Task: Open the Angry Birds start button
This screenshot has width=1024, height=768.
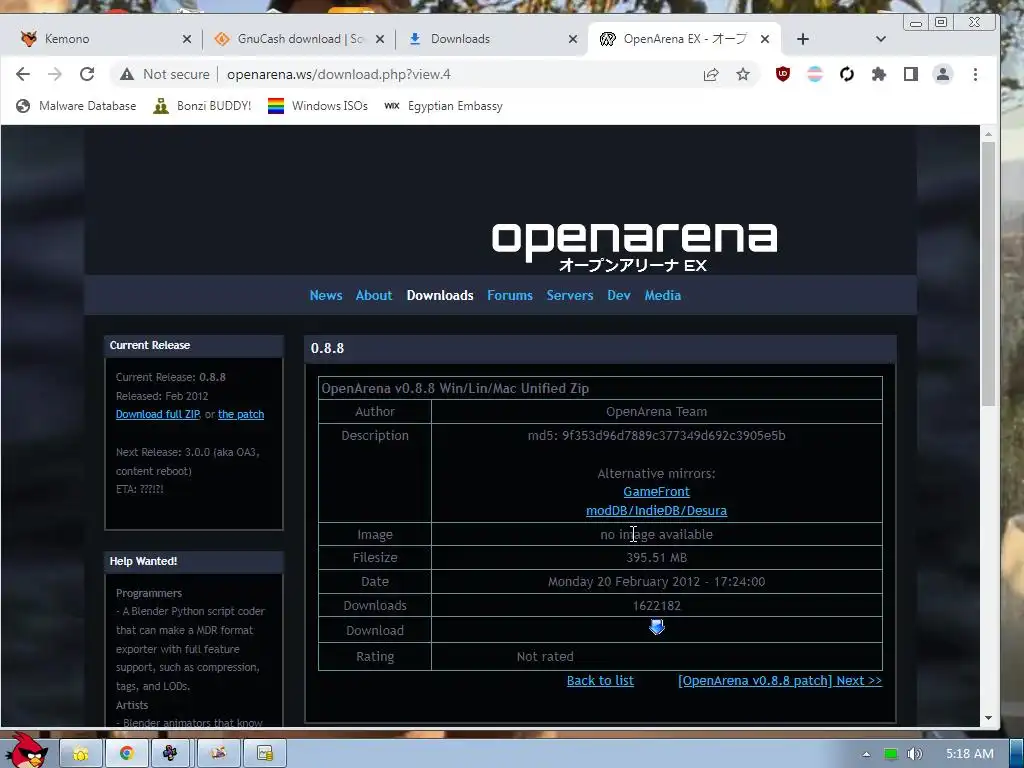Action: point(26,750)
